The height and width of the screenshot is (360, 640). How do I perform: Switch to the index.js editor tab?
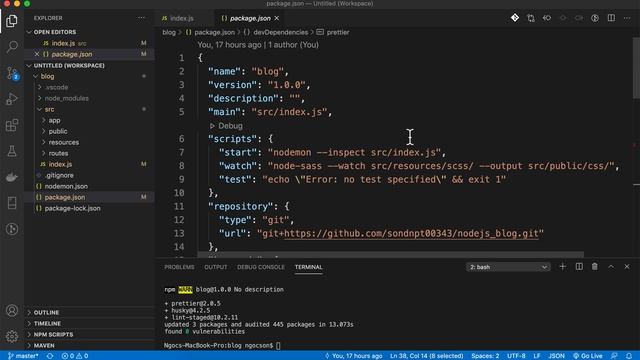182,18
